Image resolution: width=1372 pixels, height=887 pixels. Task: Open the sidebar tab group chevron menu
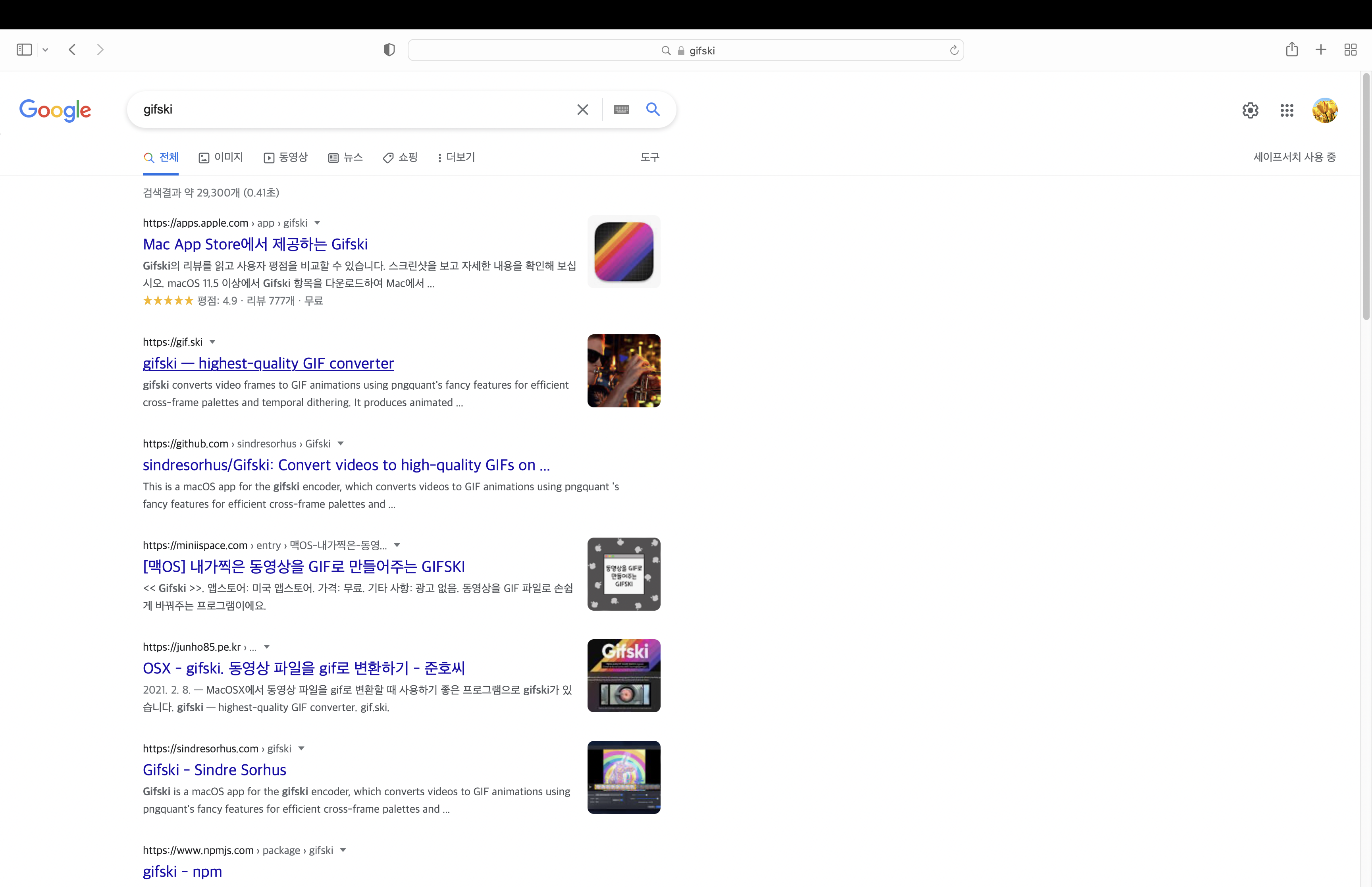pyautogui.click(x=46, y=50)
